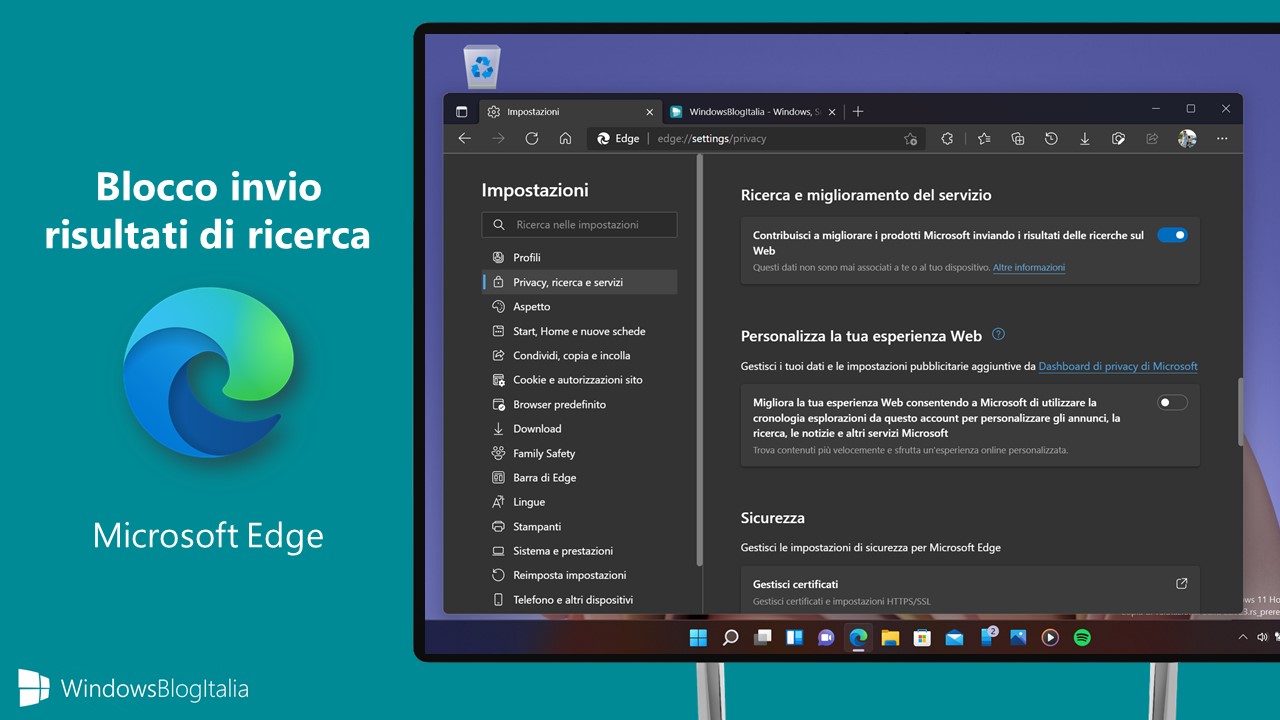Open Gestisci certificati external link row
1280x720 pixels.
pos(970,589)
